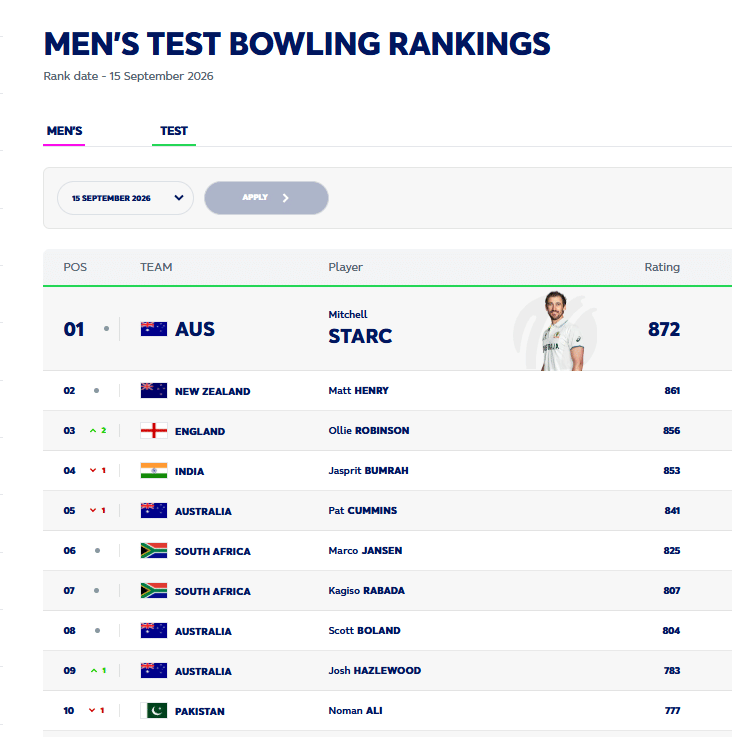Click the Rating column header
The width and height of the screenshot is (732, 737).
(662, 267)
